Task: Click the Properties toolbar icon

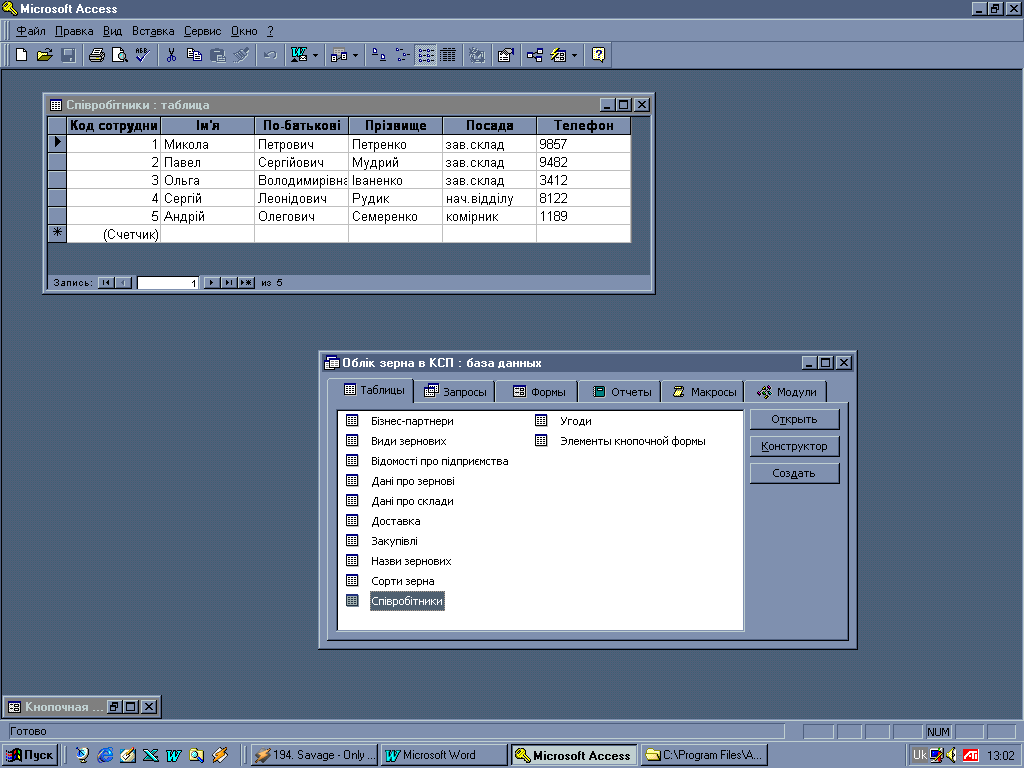Action: (x=505, y=55)
